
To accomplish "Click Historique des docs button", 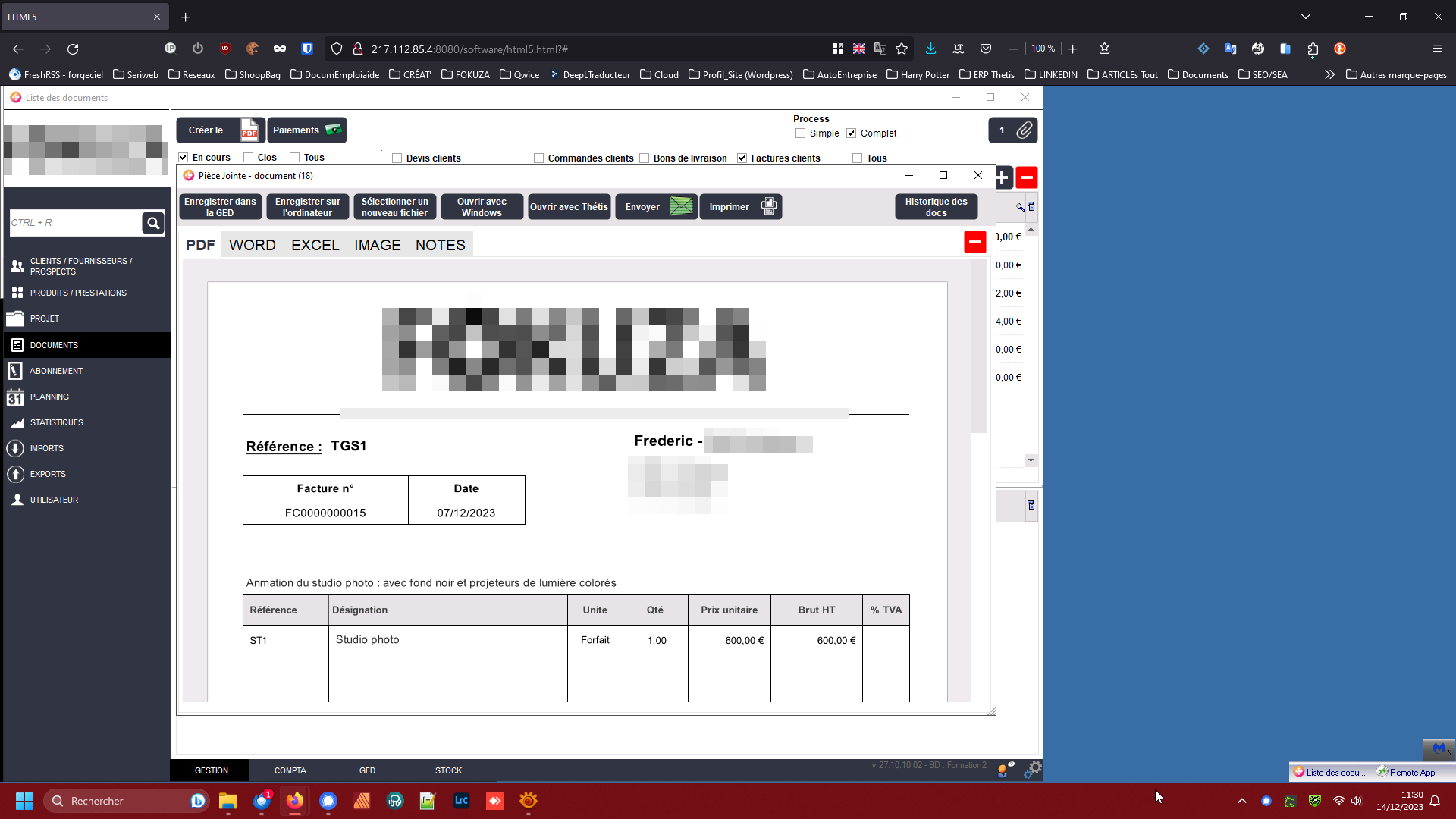I will pos(936,207).
